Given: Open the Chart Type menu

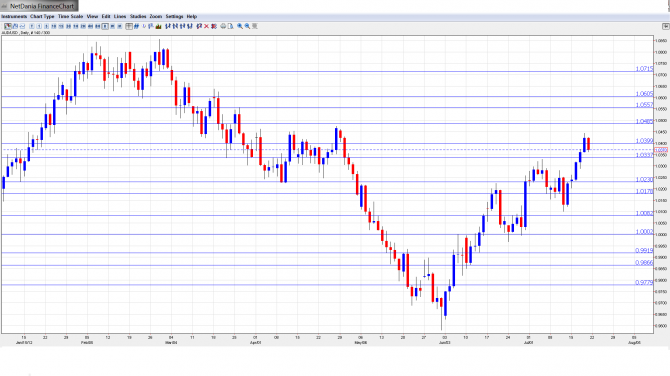Looking at the screenshot, I should (x=42, y=17).
